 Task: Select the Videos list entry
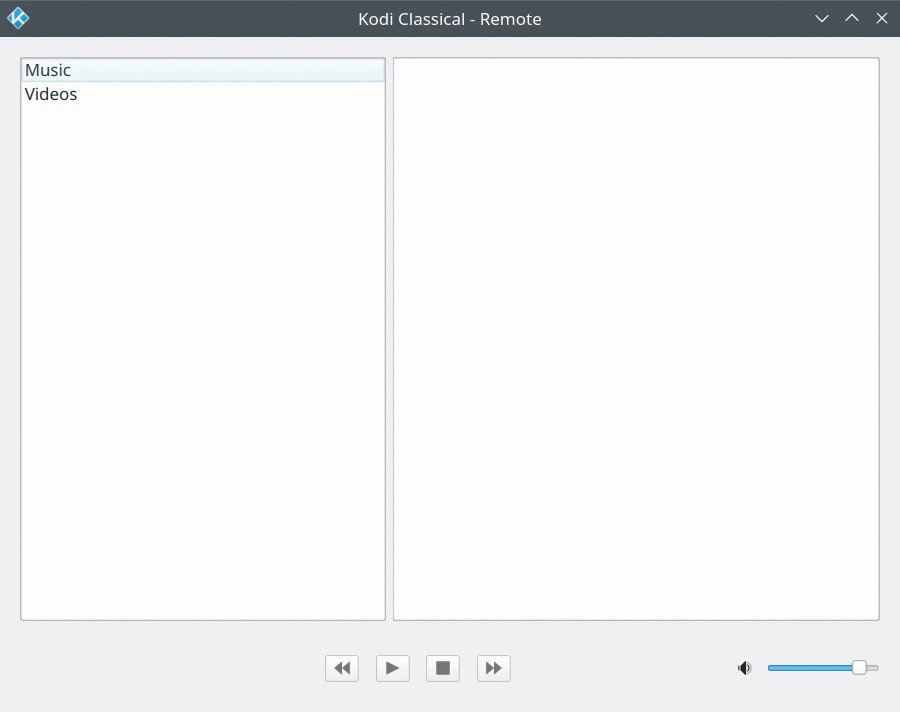[203, 94]
